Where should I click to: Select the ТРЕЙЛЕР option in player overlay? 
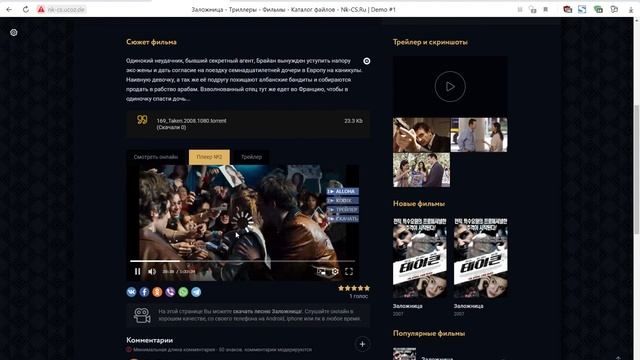(x=342, y=210)
